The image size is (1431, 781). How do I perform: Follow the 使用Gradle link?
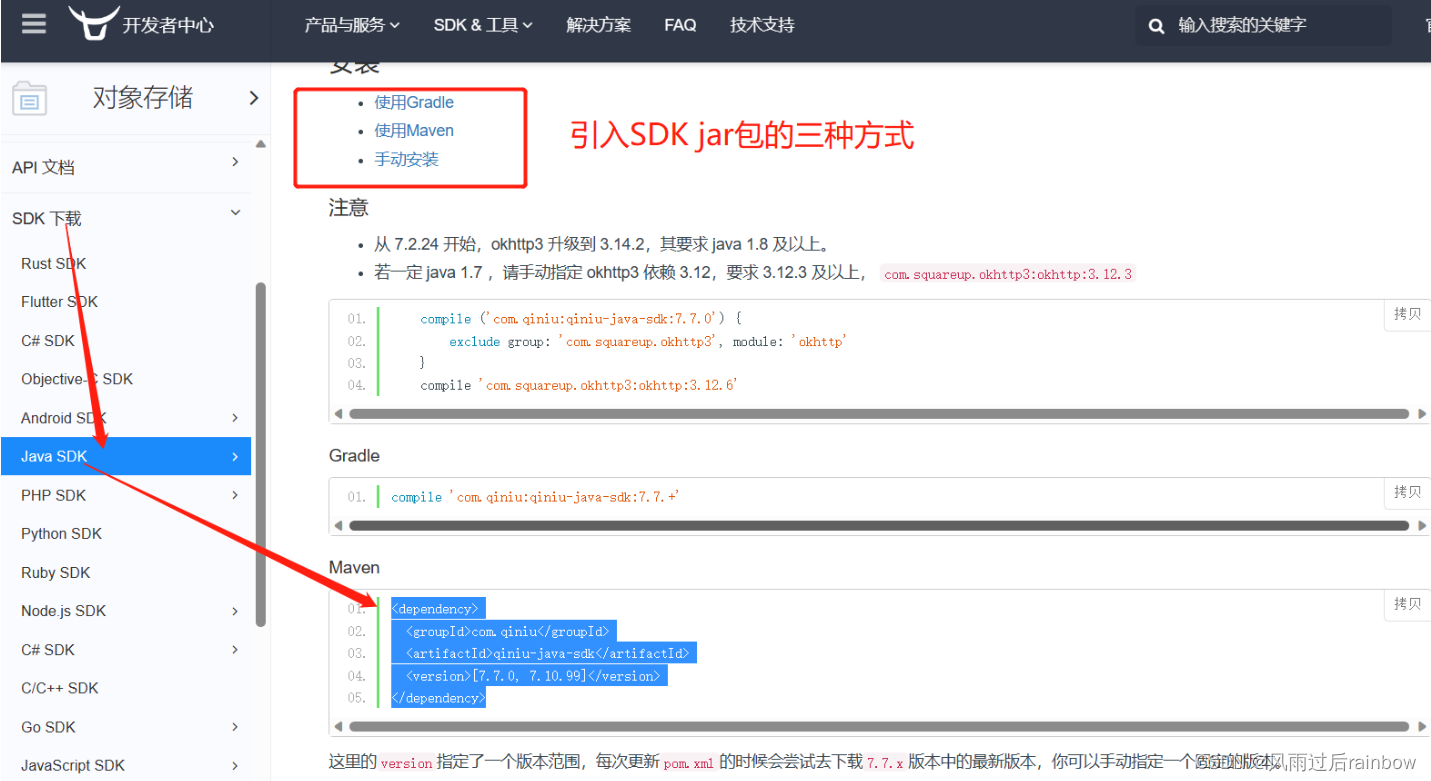pyautogui.click(x=414, y=102)
